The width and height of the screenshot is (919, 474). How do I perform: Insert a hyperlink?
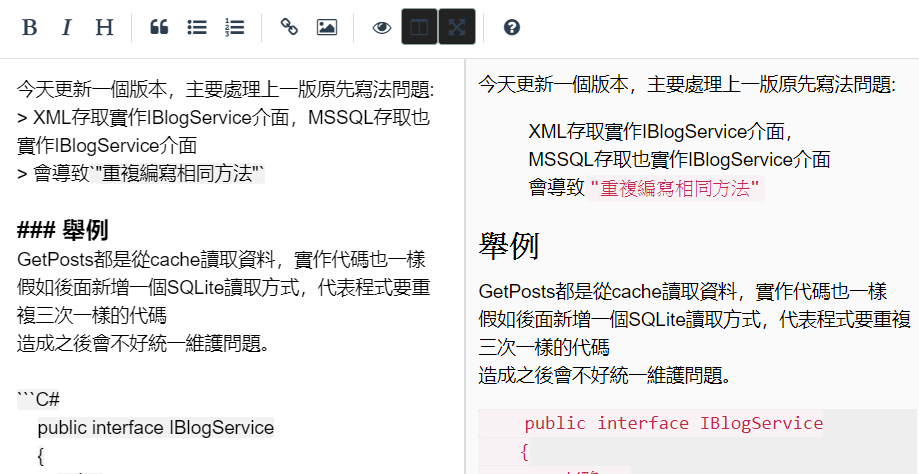290,28
